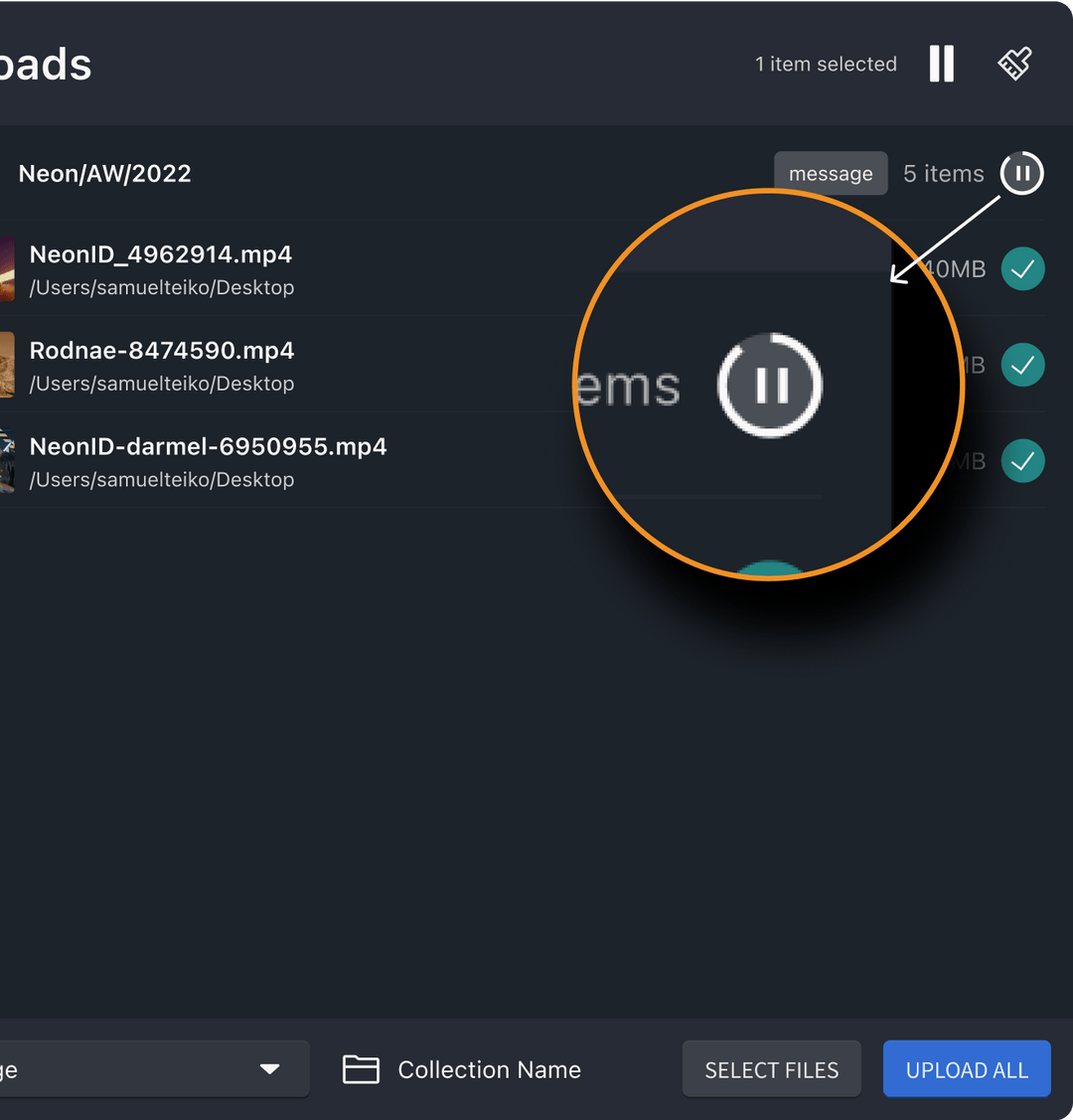This screenshot has width=1073, height=1120.
Task: Click the message tag on the batch header
Action: 831,173
